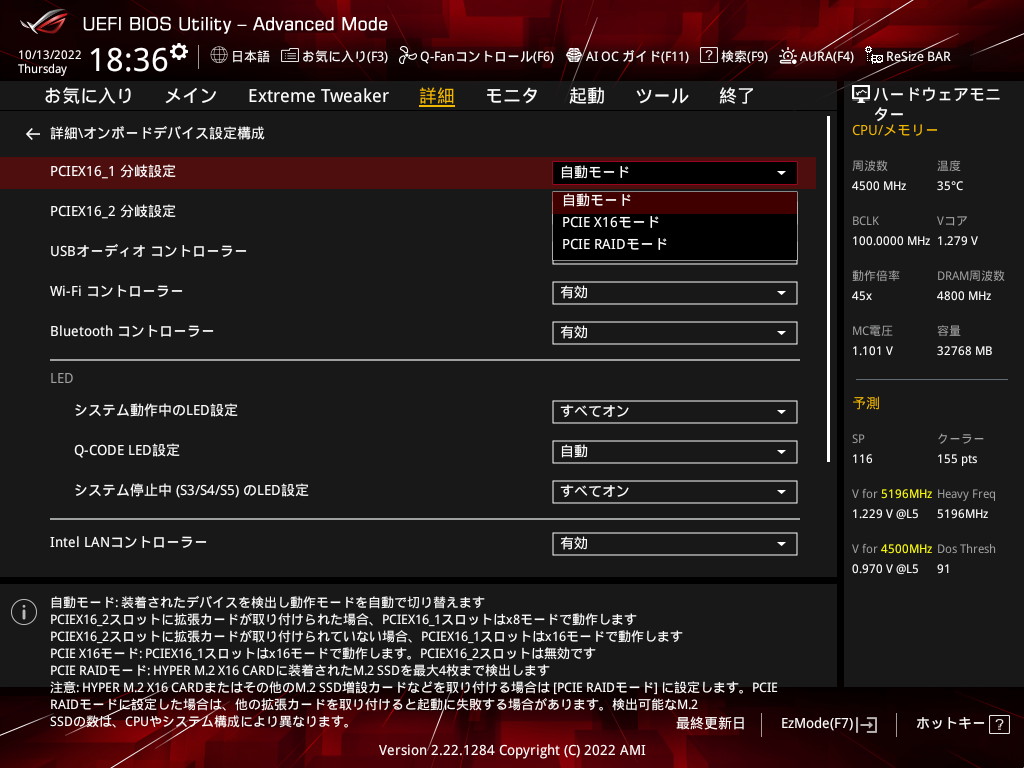
Task: Choose PCIE RAIDモード option
Action: (675, 244)
